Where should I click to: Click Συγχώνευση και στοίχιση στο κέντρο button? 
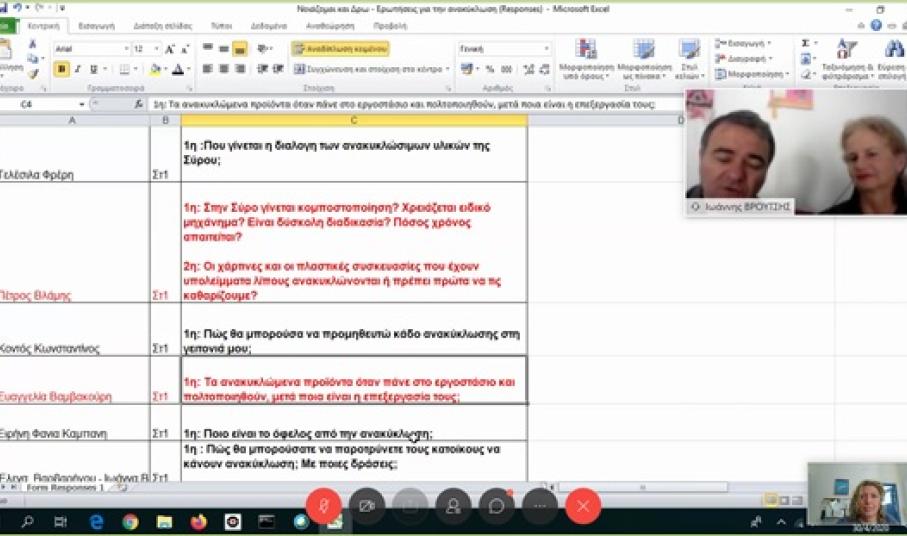[x=371, y=69]
